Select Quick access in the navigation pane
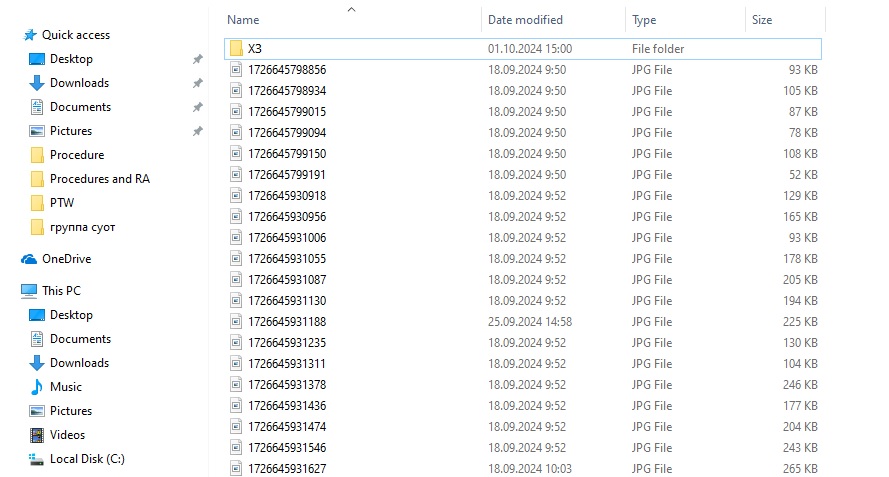The width and height of the screenshot is (889, 477). pyautogui.click(x=76, y=35)
